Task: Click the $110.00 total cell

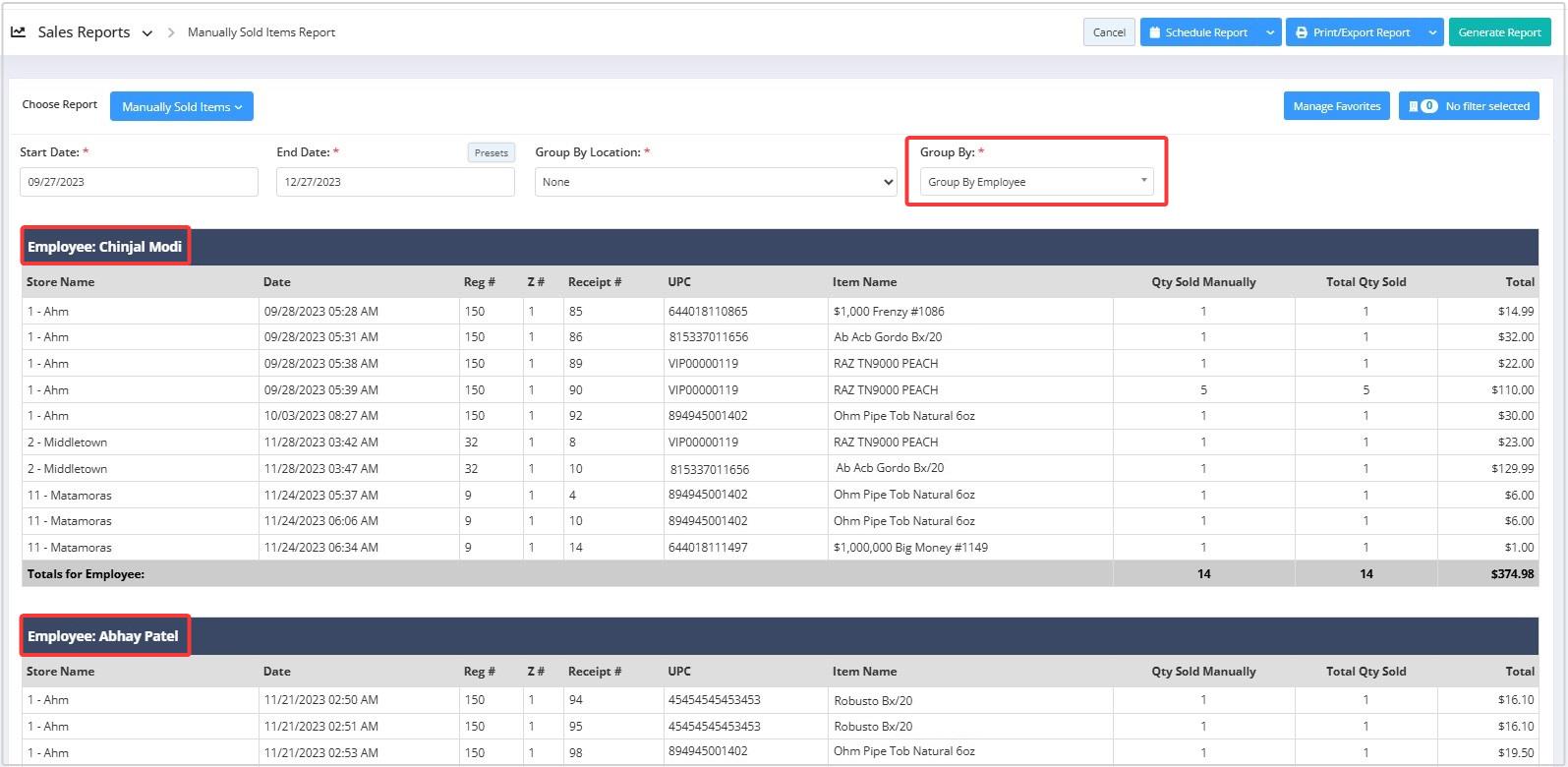Action: (x=1512, y=390)
